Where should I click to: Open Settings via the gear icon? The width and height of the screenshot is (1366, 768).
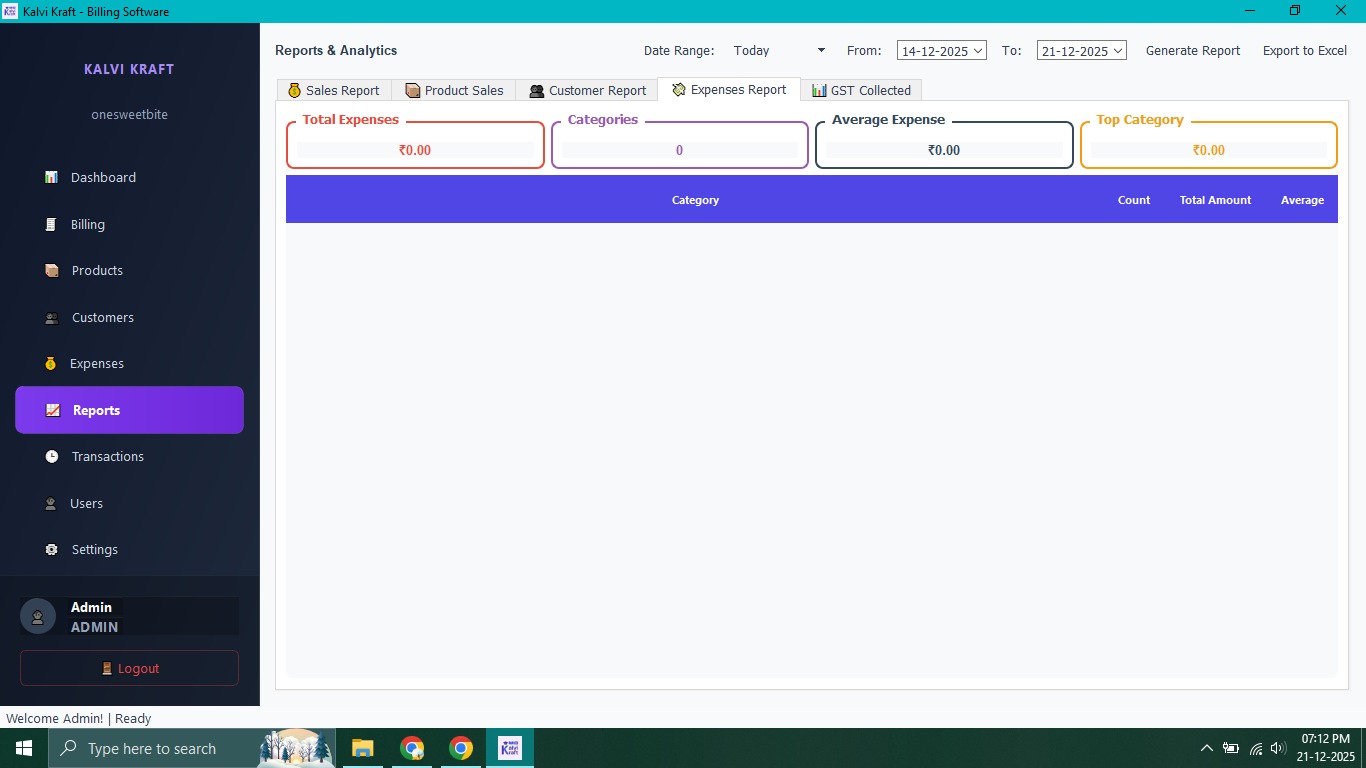tap(52, 550)
